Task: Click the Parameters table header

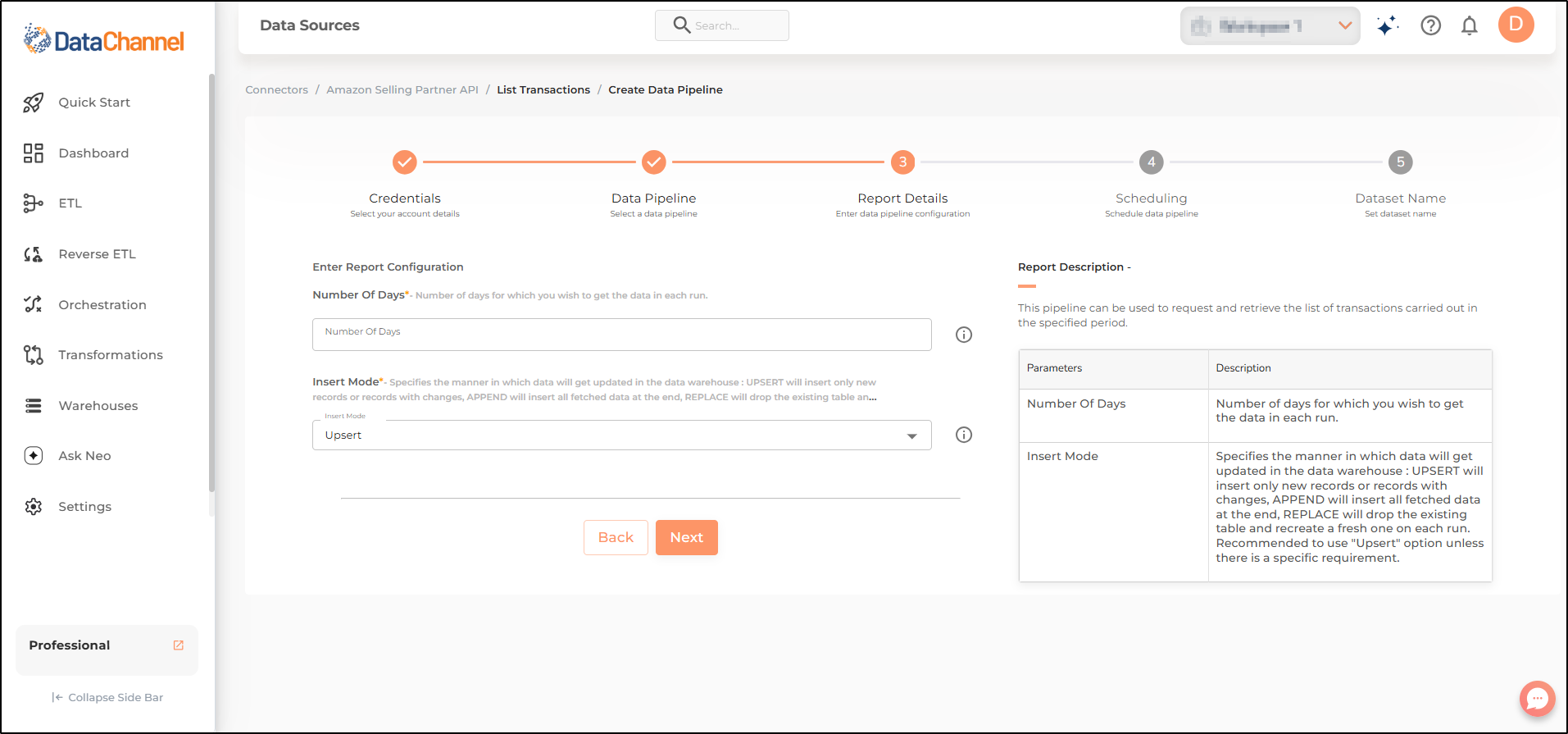Action: point(1113,369)
